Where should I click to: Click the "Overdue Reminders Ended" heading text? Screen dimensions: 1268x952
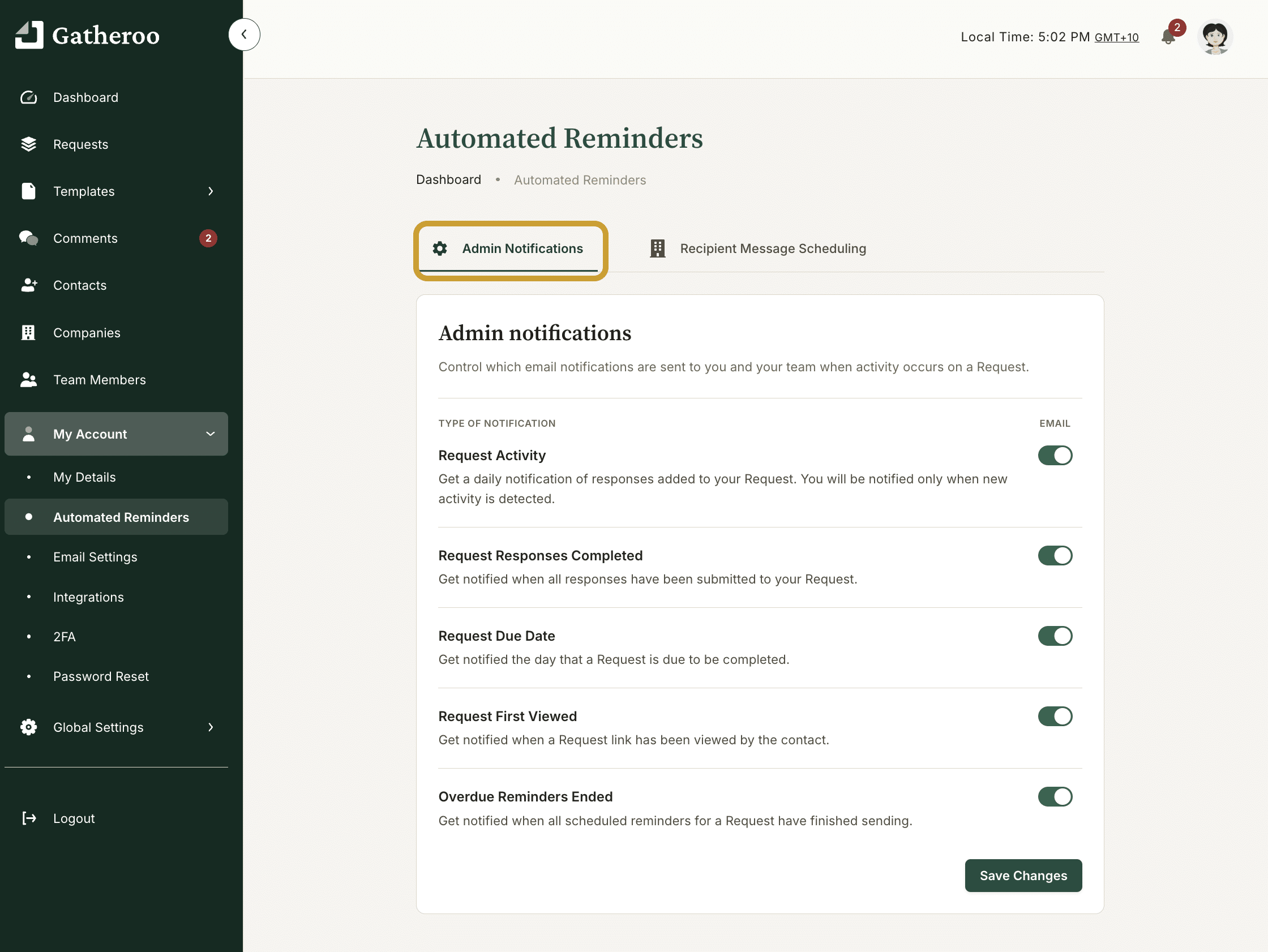point(525,797)
